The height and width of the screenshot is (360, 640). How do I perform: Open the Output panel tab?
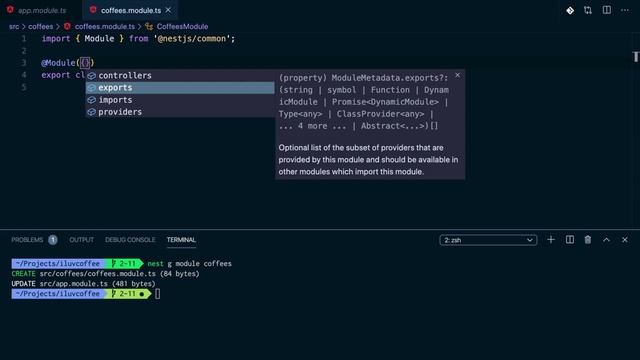(81, 240)
